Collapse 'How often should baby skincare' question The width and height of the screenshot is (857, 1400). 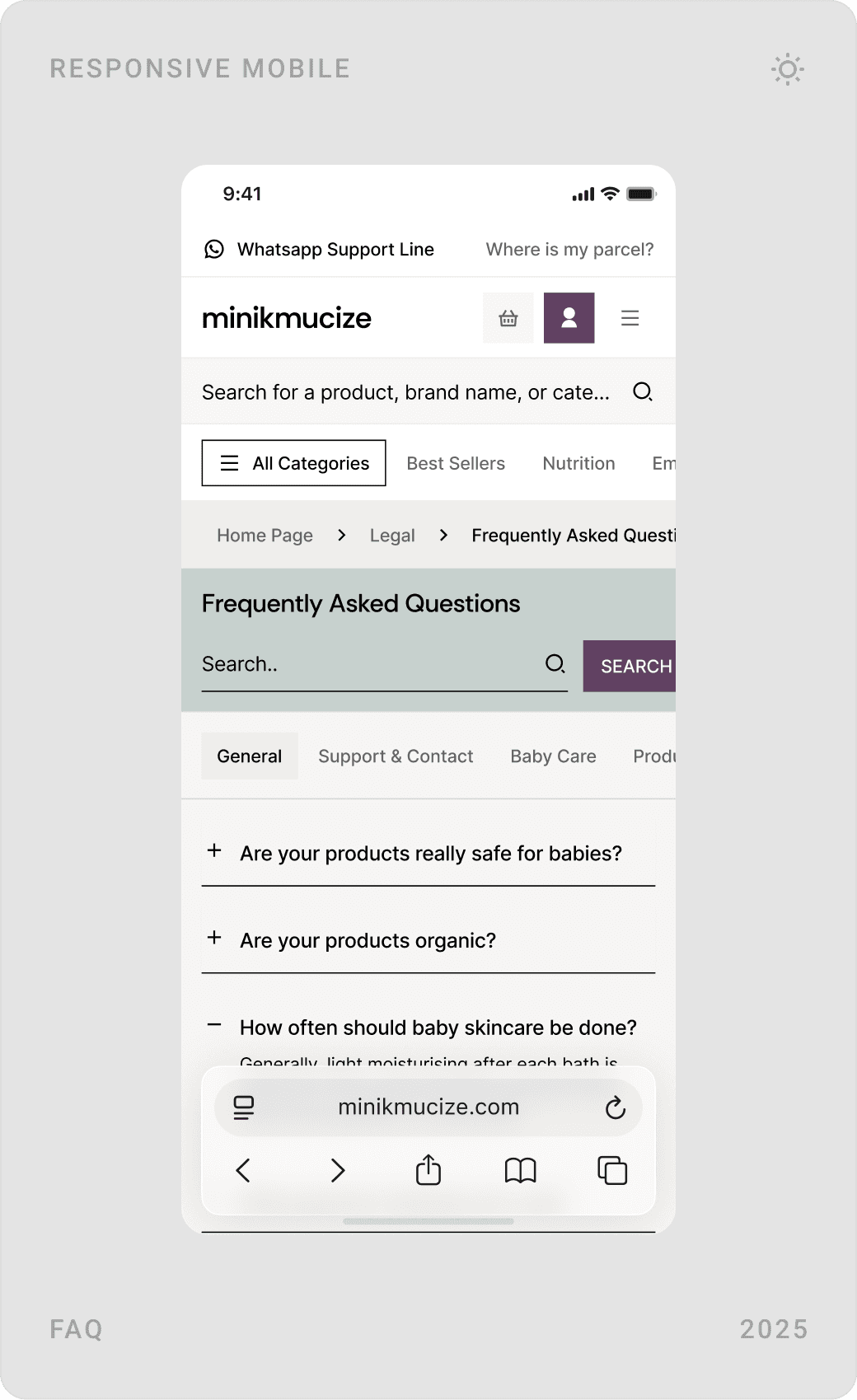tap(214, 1026)
